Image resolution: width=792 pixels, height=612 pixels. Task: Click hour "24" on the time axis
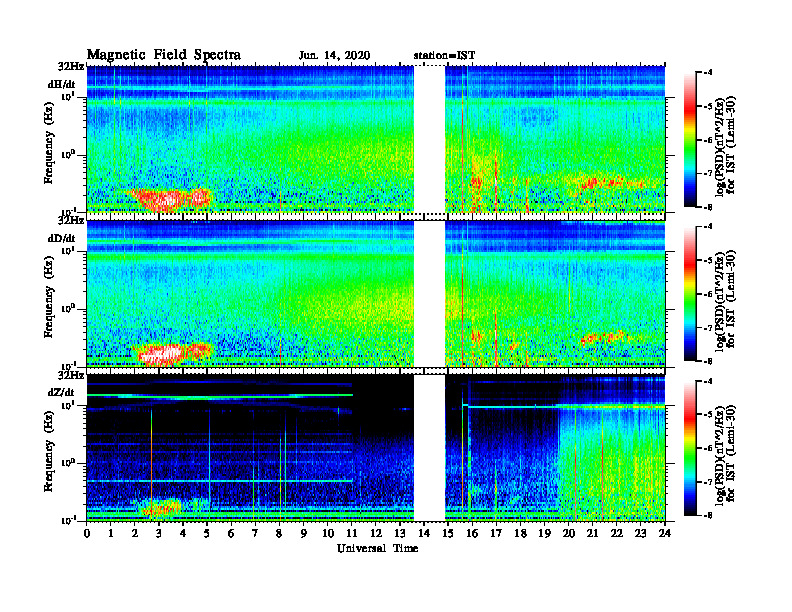(665, 534)
